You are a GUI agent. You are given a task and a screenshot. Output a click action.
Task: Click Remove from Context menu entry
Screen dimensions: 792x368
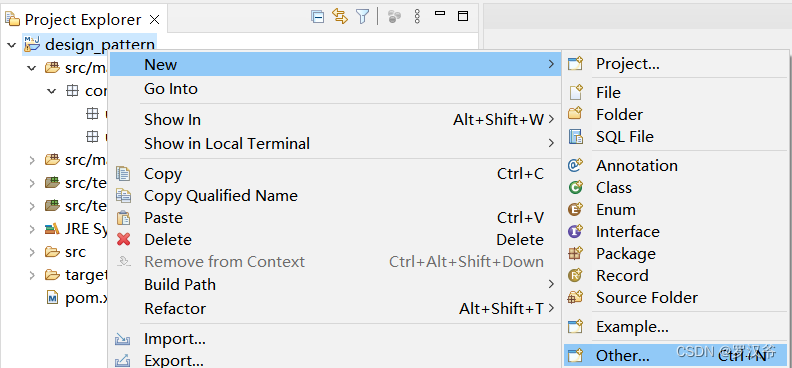point(335,262)
